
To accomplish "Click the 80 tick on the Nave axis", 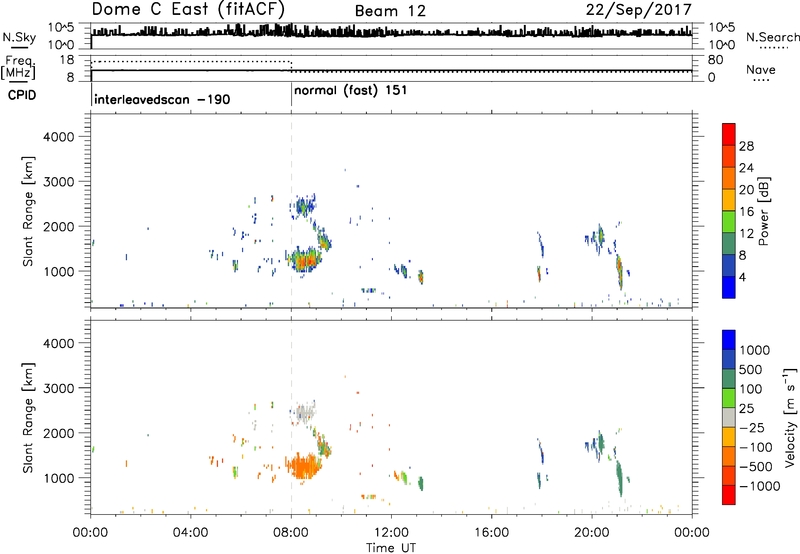I will 716,60.
